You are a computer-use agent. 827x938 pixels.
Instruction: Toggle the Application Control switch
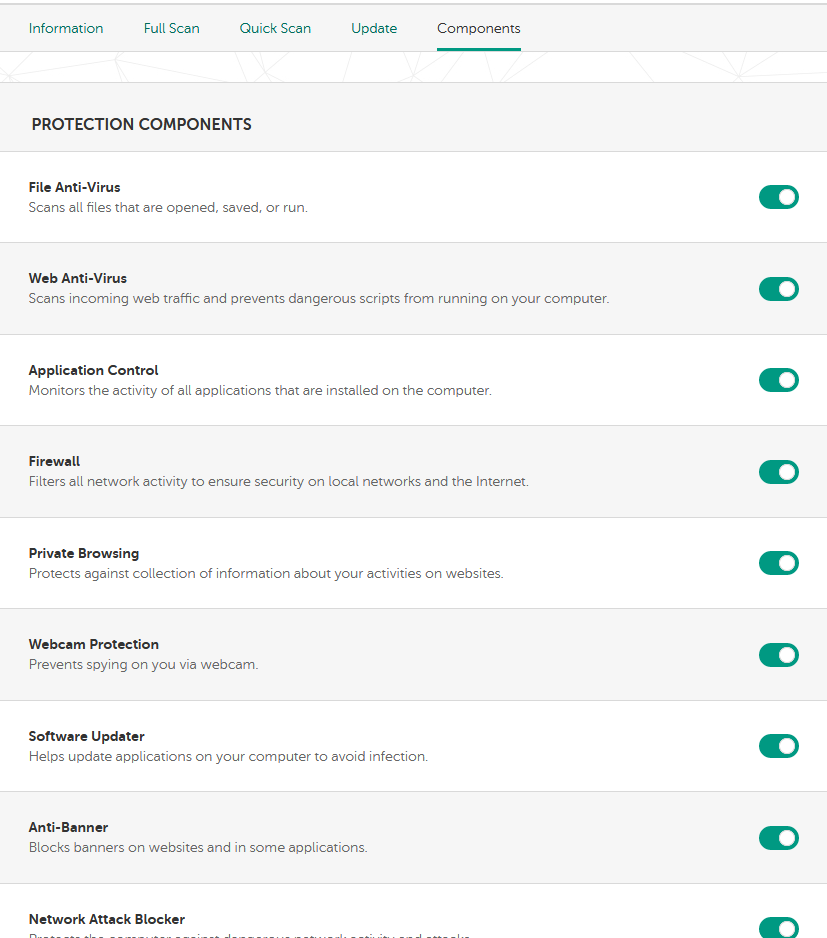778,380
